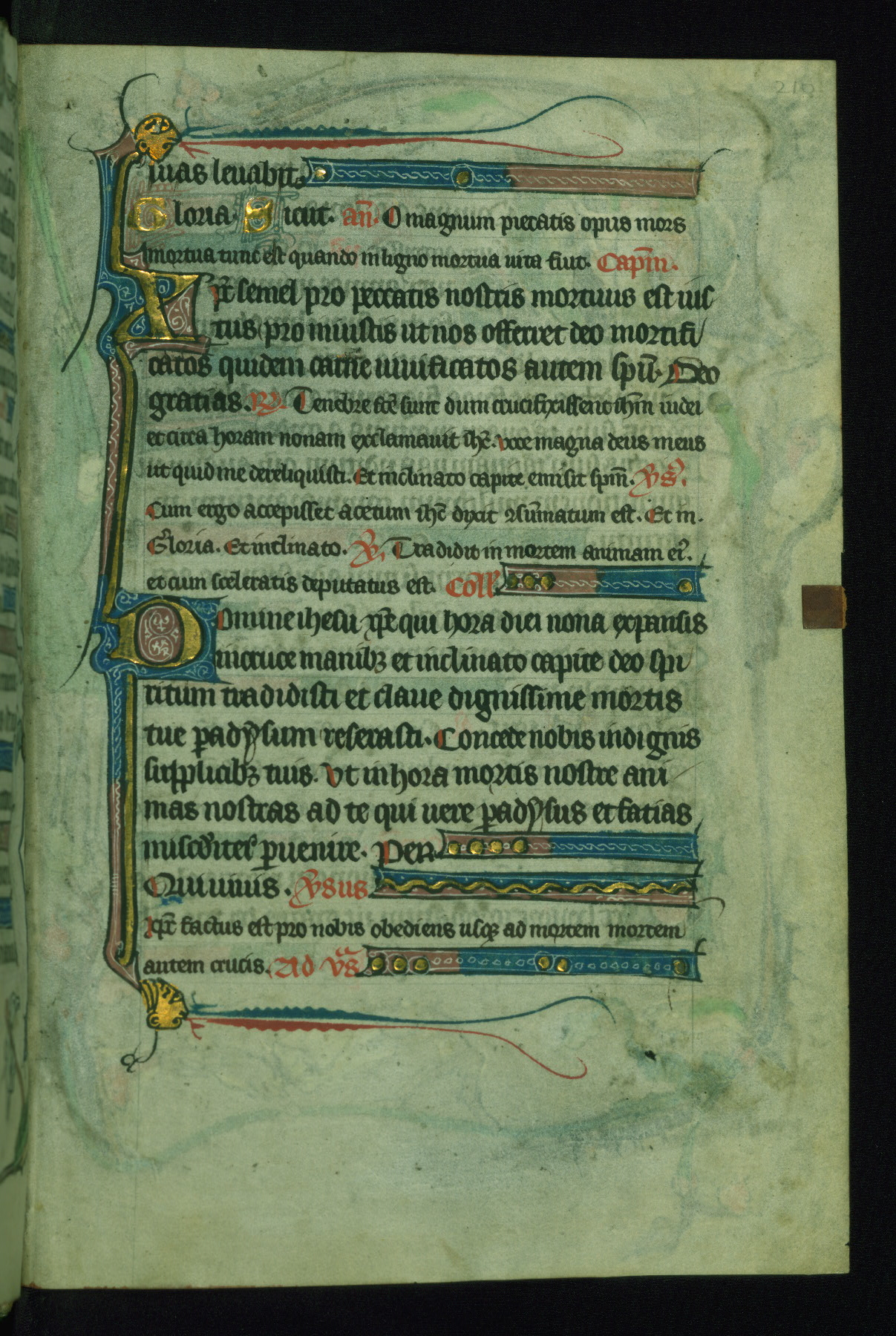Click the line filler after Ad vs
This screenshot has width=896, height=1336.
531,965
